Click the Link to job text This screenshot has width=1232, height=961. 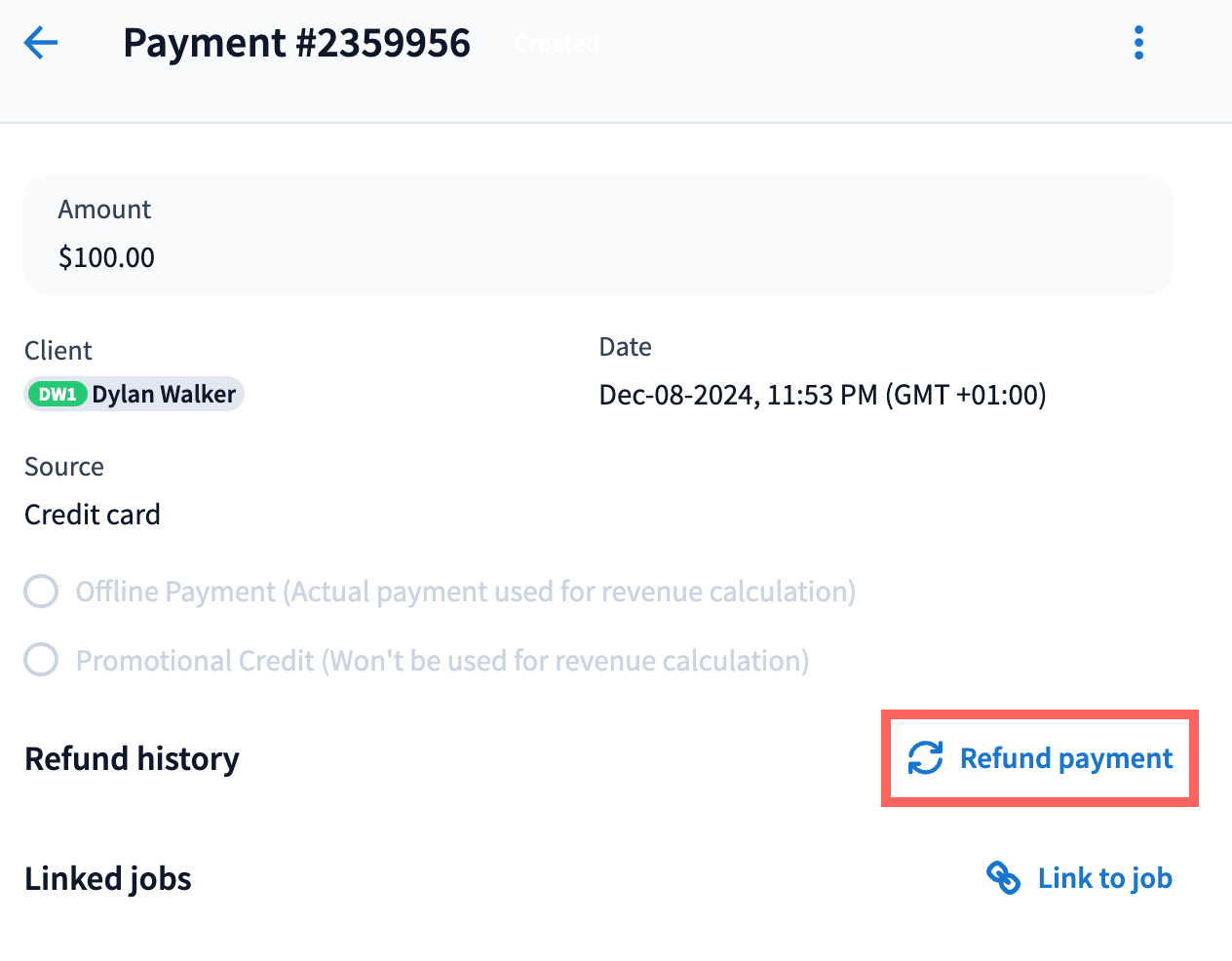point(1104,878)
